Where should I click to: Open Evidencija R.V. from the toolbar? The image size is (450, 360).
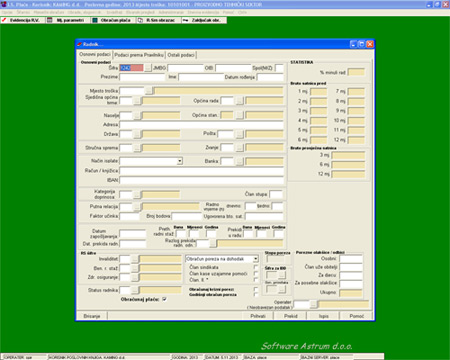[x=22, y=20]
